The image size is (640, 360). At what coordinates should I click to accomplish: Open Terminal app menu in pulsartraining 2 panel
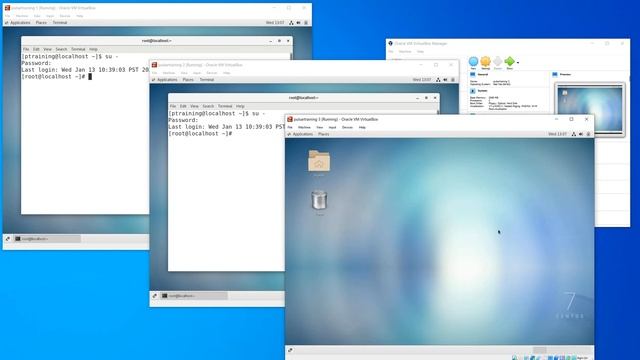click(x=207, y=80)
